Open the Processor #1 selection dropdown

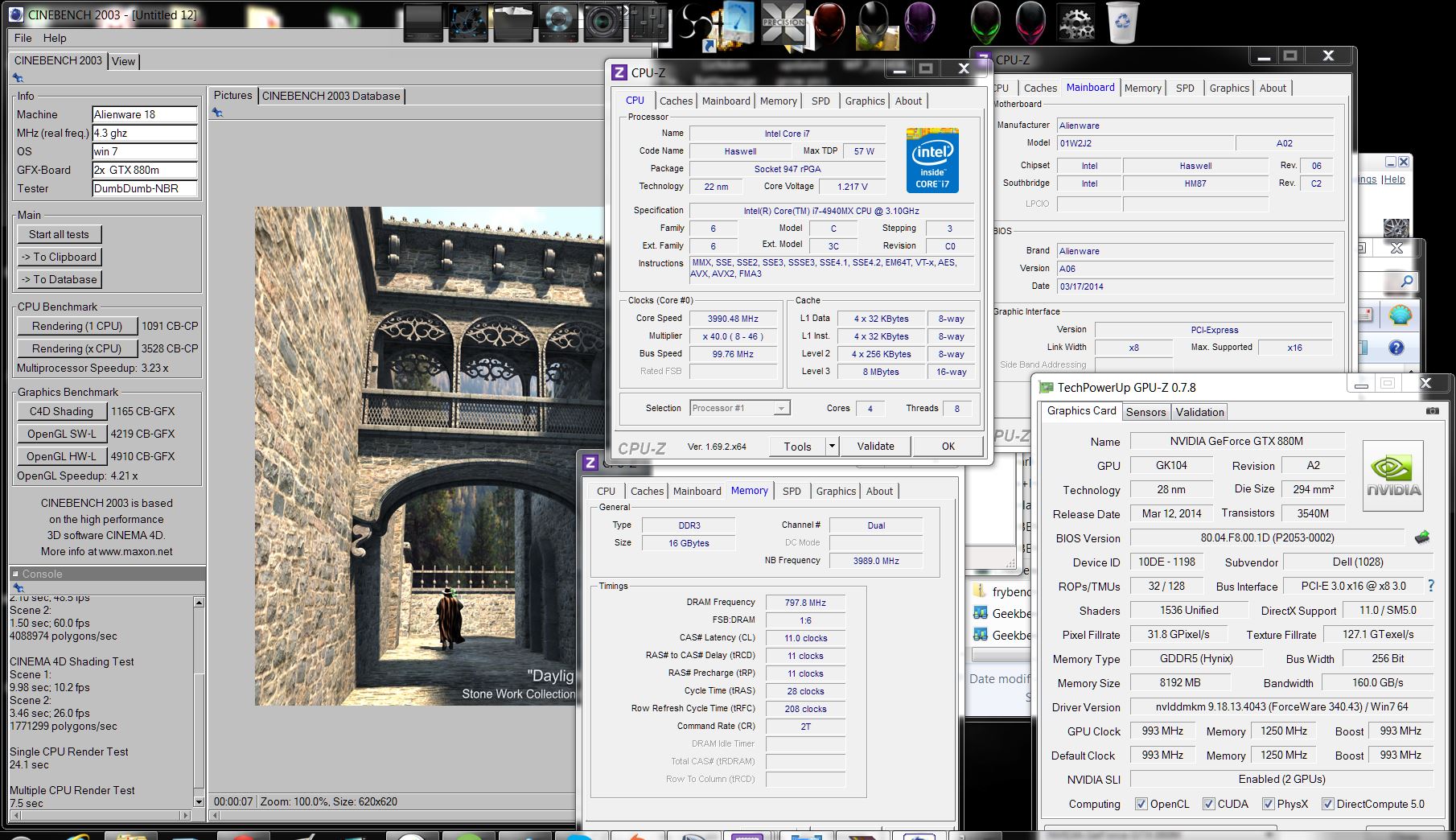pos(739,408)
